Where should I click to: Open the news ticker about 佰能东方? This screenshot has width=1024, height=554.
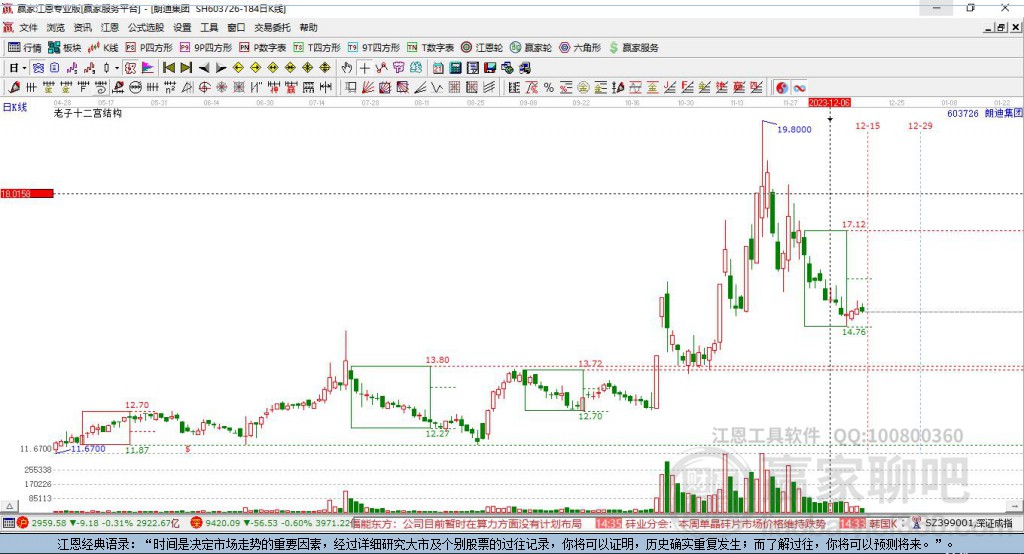click(x=466, y=523)
